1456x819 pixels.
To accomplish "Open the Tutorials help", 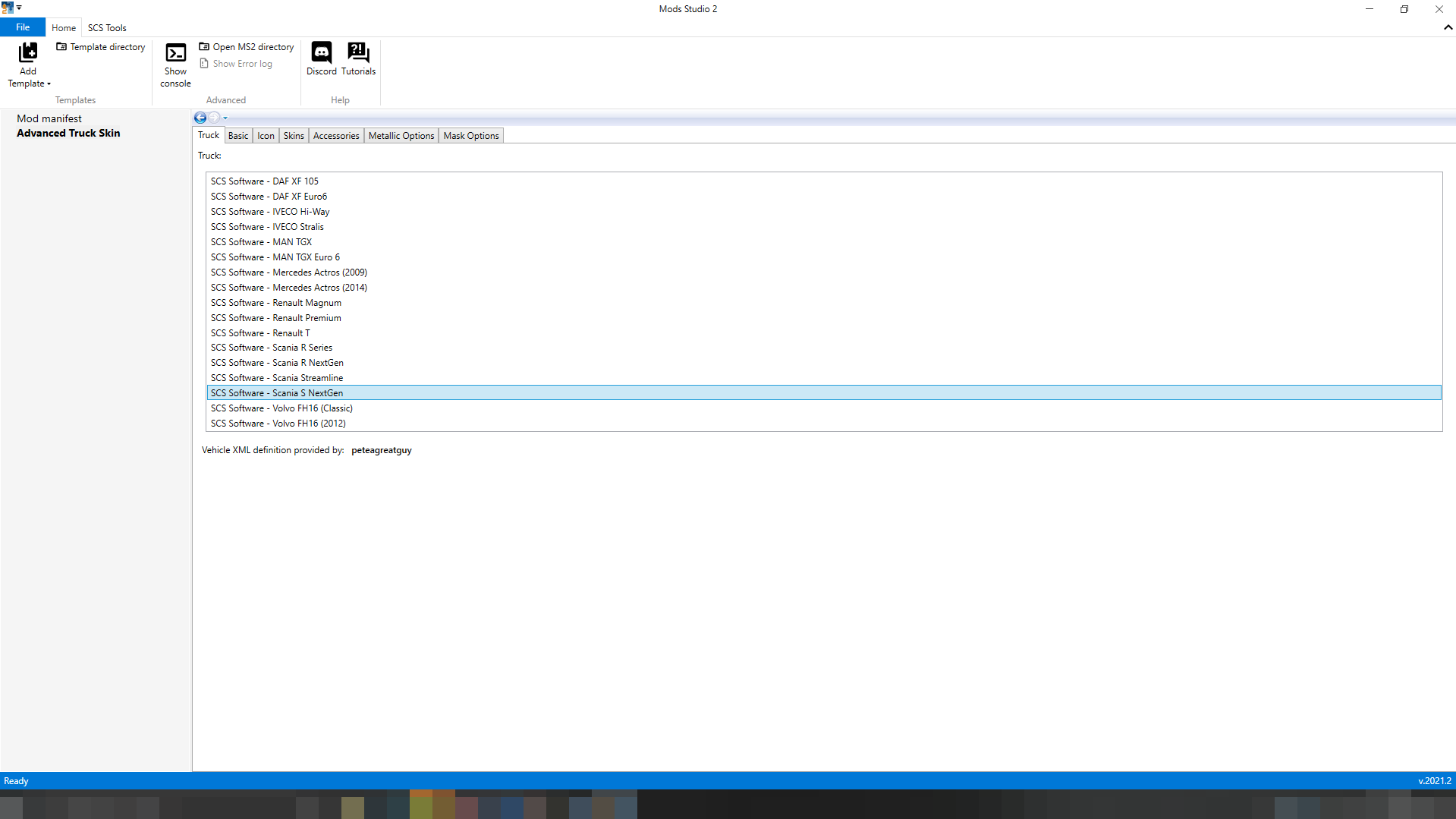I will pos(358,59).
